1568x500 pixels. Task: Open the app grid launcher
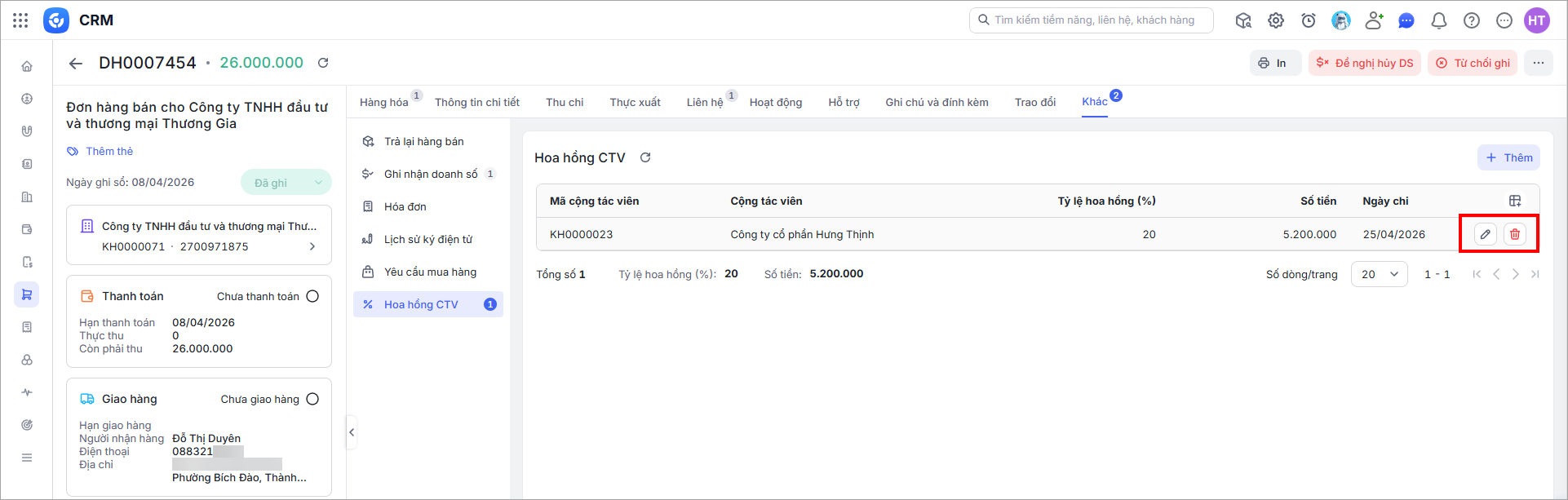coord(20,20)
